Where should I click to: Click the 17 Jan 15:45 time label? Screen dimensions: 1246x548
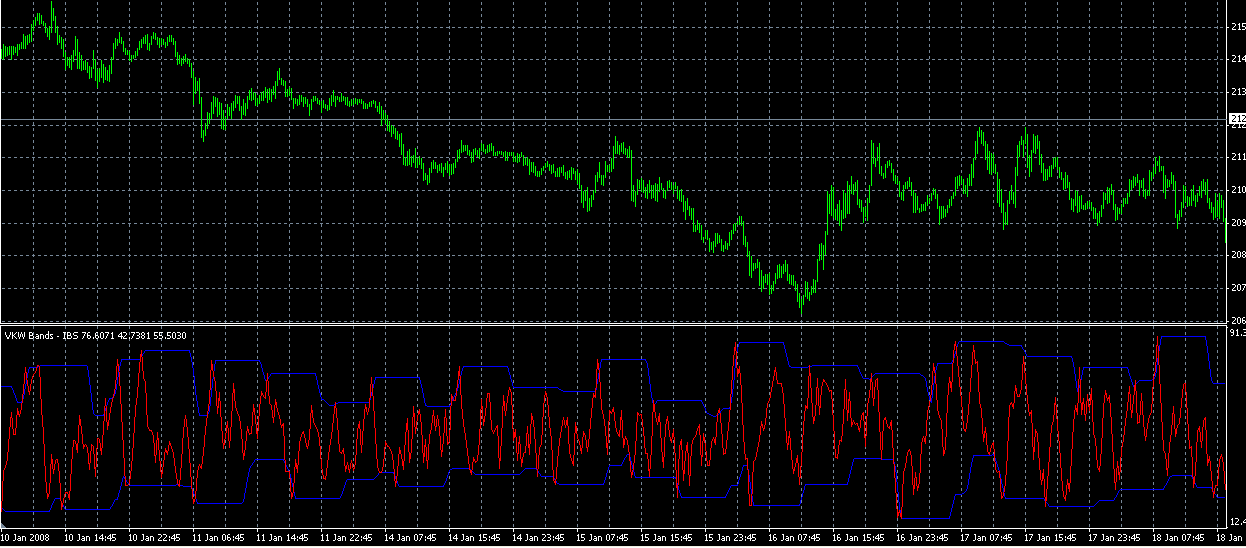(1051, 538)
